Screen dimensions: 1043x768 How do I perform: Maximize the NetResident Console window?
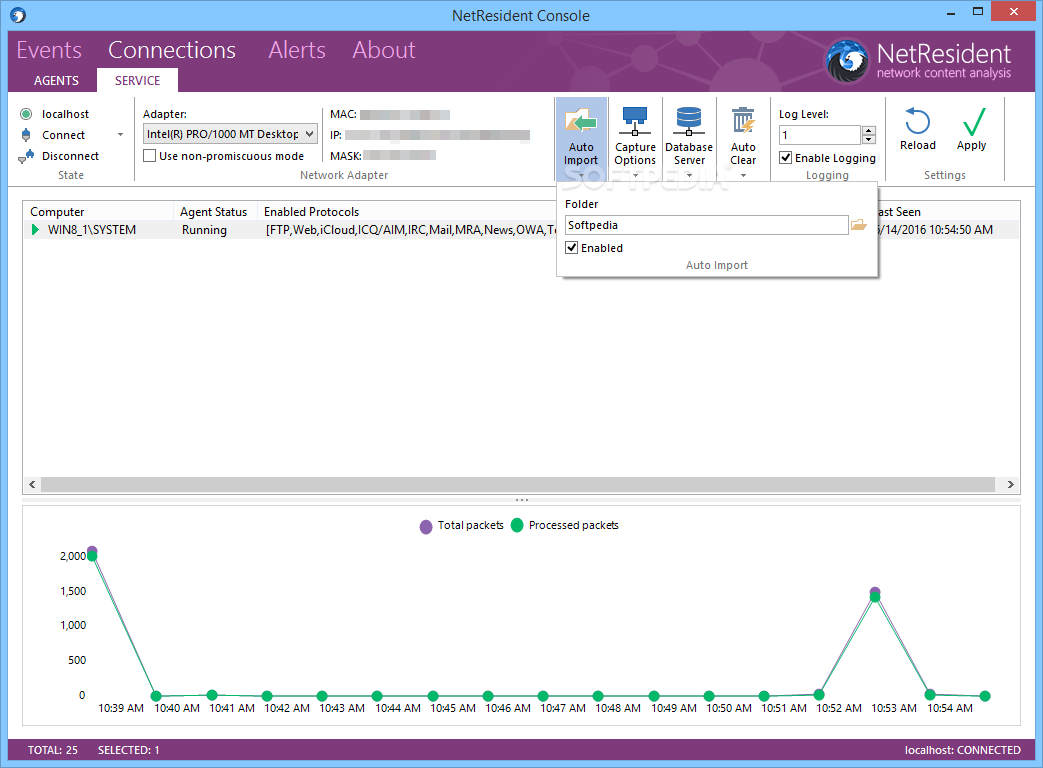978,11
